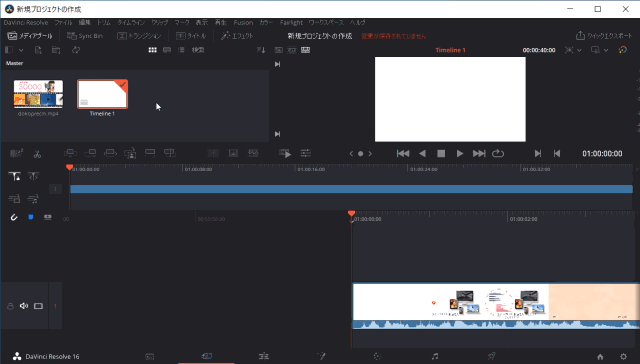The height and width of the screenshot is (364, 640).
Task: Click the sync clips icon
Action: point(76,50)
